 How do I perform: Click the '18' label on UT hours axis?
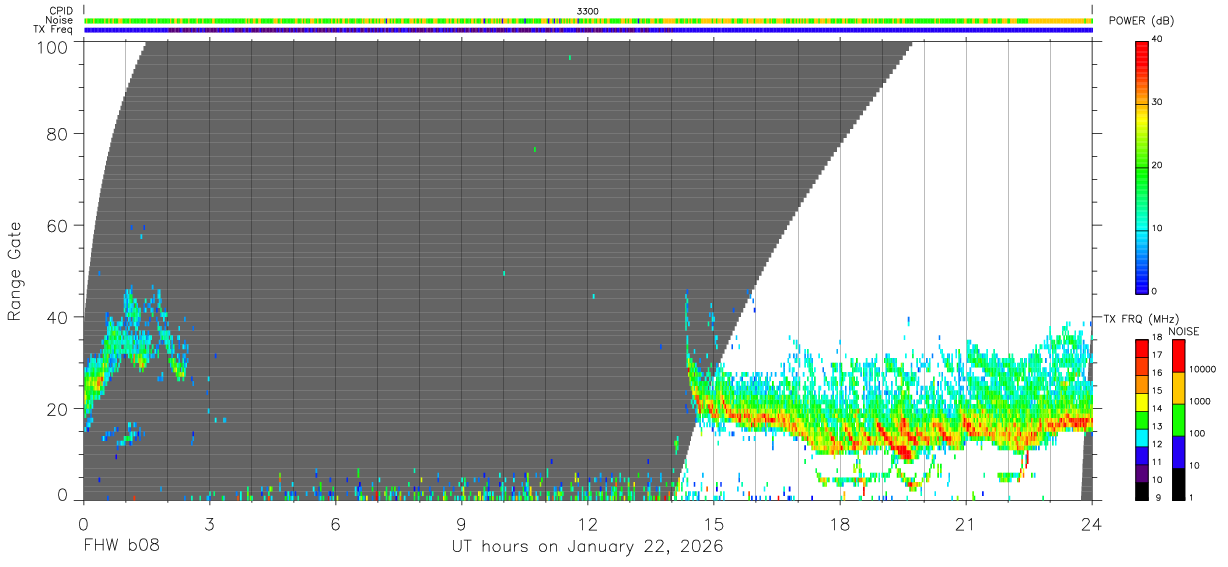click(840, 524)
